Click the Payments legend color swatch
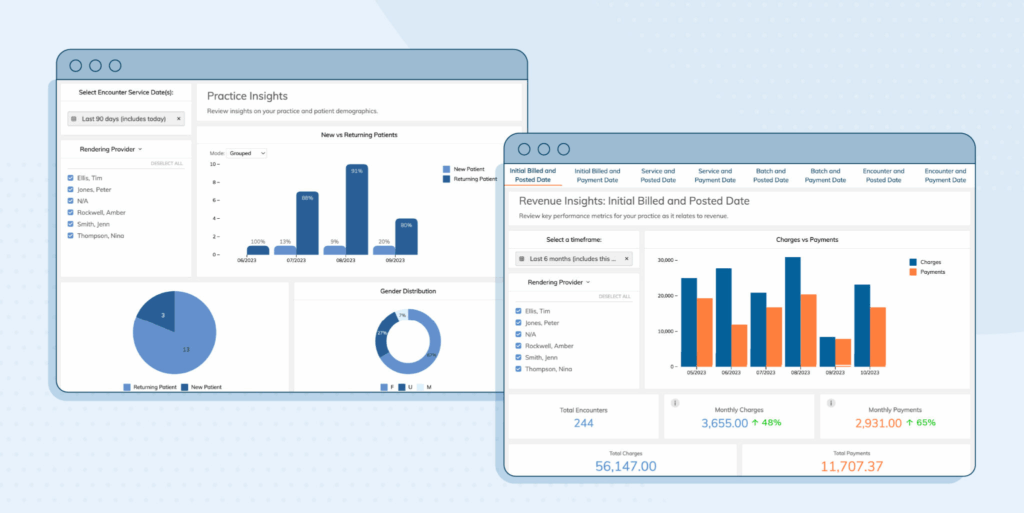The height and width of the screenshot is (513, 1024). (912, 272)
